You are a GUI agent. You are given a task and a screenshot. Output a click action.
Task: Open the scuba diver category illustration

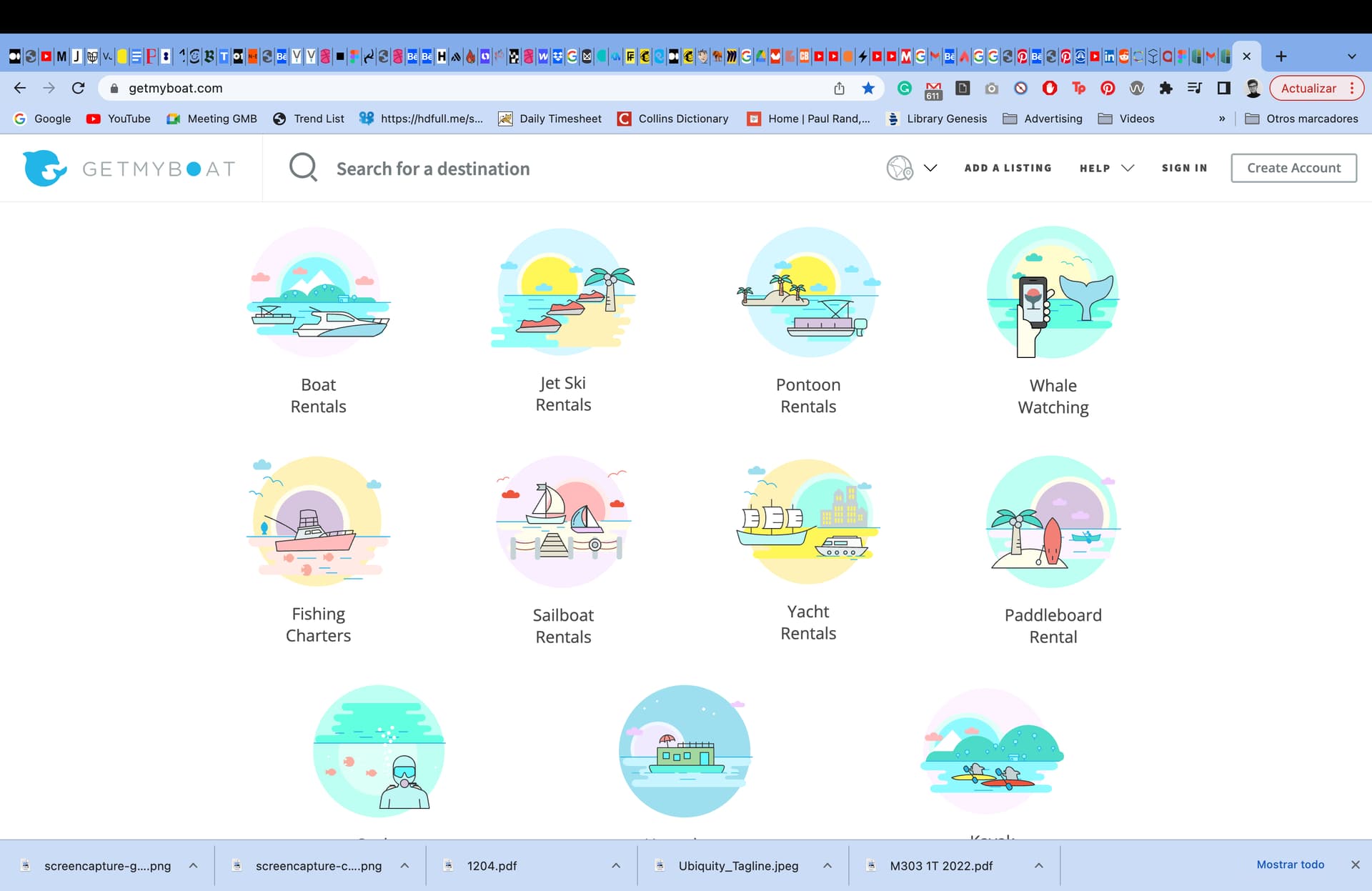tap(379, 751)
